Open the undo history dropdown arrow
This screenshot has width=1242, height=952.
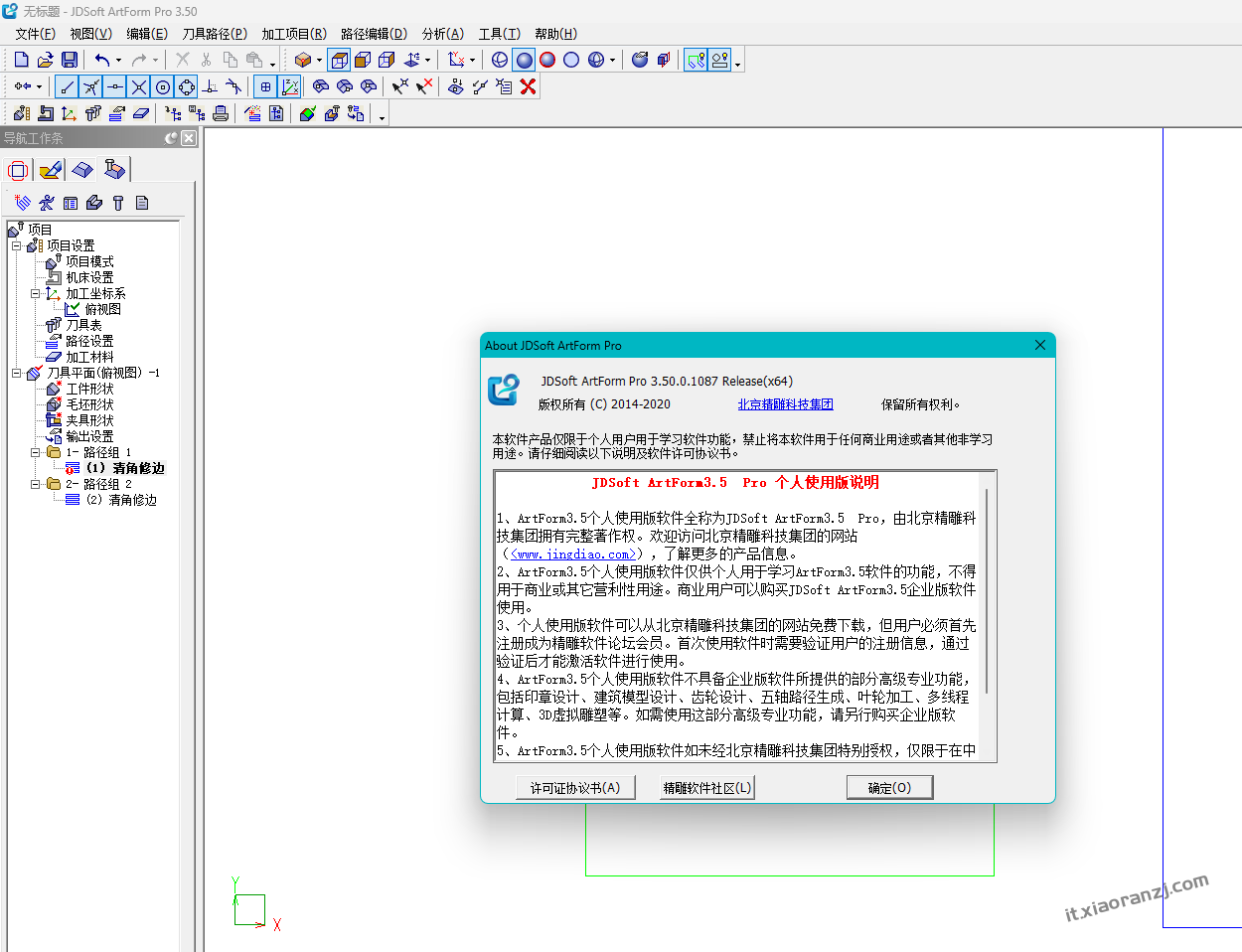(x=118, y=60)
